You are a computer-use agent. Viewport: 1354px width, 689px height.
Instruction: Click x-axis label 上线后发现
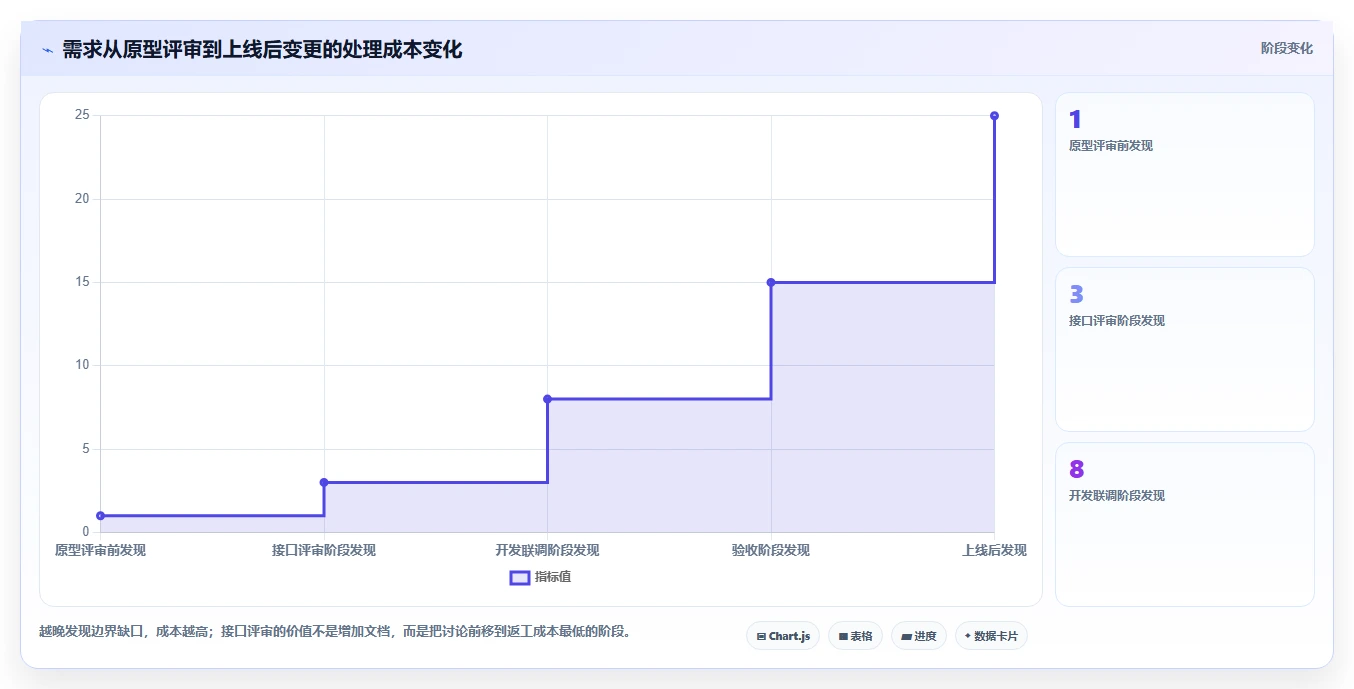pyautogui.click(x=994, y=550)
